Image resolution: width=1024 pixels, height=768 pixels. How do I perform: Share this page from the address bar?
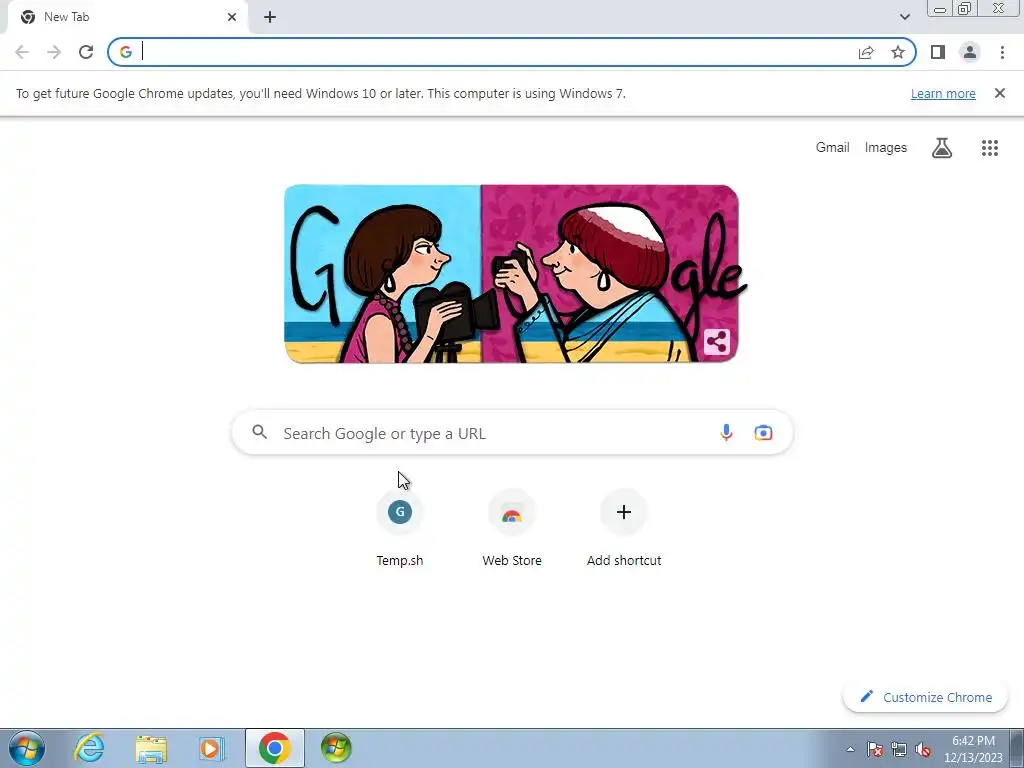[x=866, y=52]
